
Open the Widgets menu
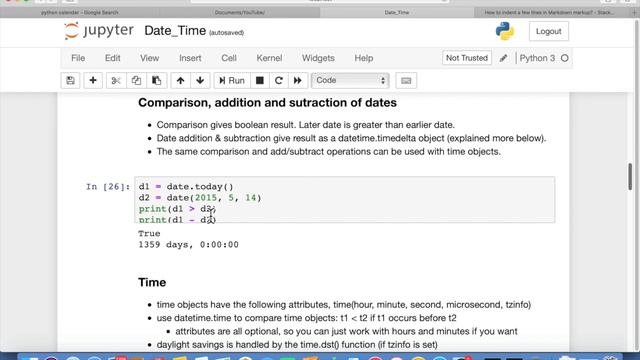(x=318, y=58)
